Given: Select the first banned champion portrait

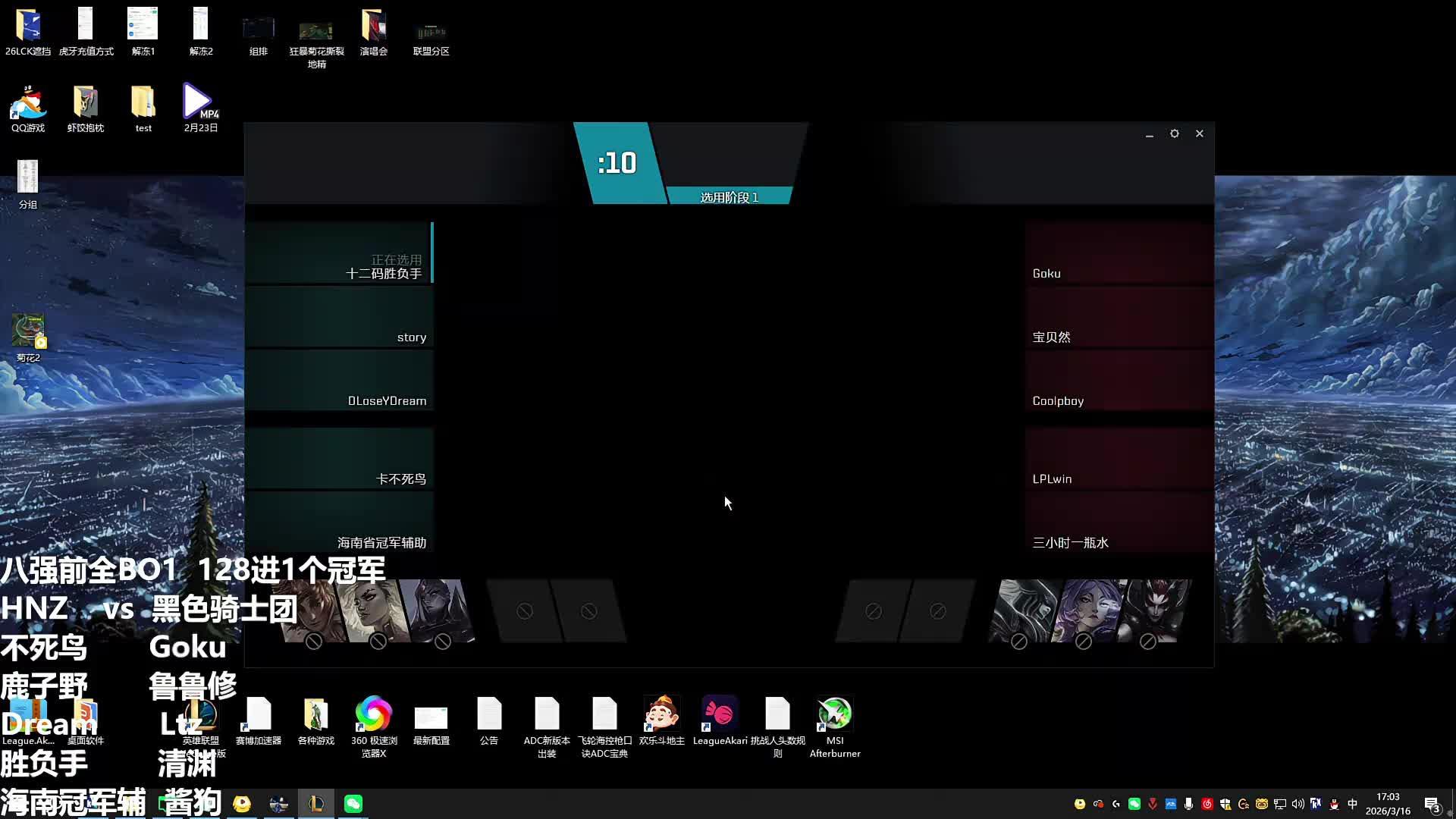Looking at the screenshot, I should click(x=314, y=611).
